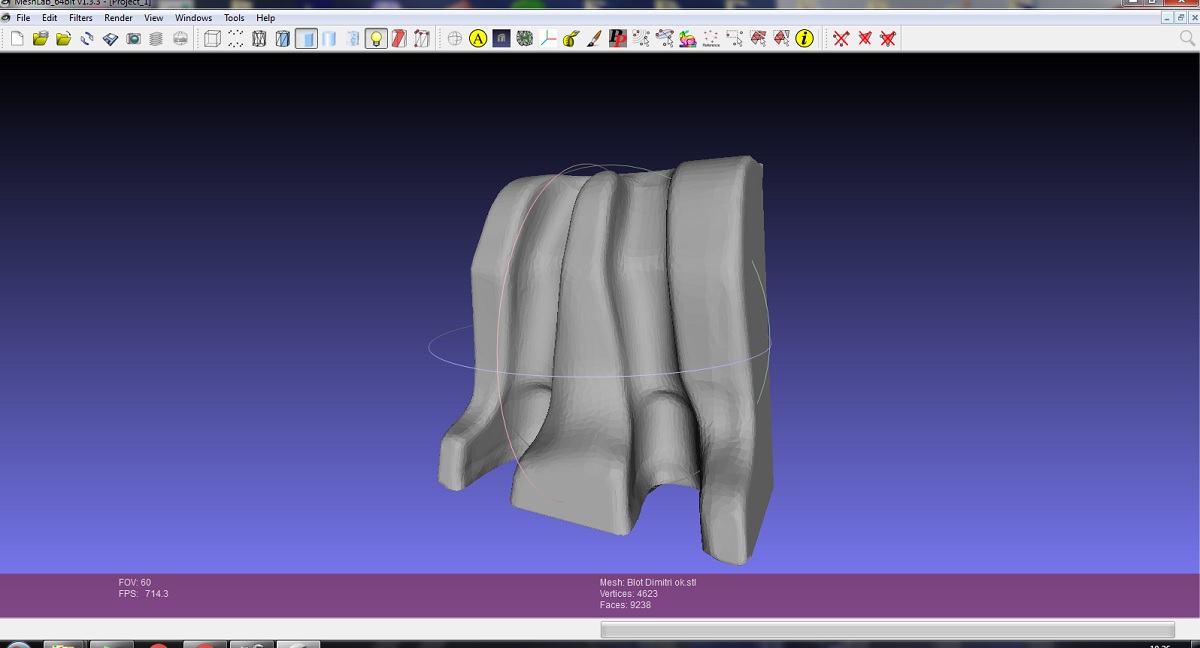Viewport: 1200px width, 648px height.
Task: Open the Tools menu
Action: (x=234, y=18)
